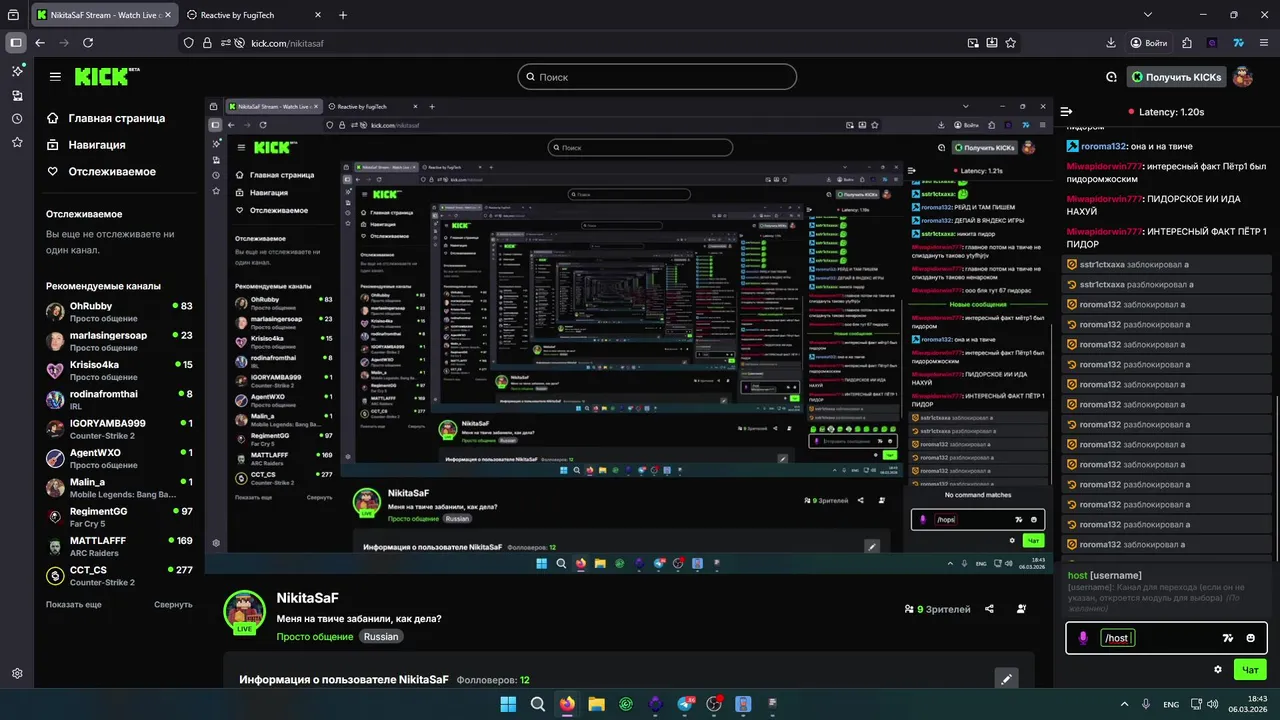Open Firefox application hamburger menu
Image resolution: width=1280 pixels, height=720 pixels.
coord(1263,43)
